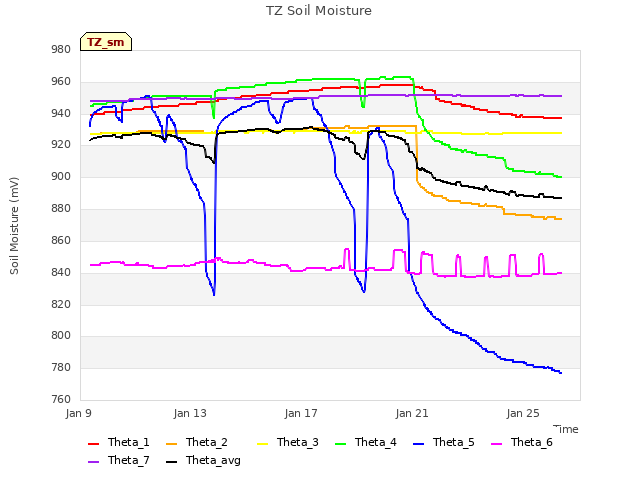Click the 840 y-axis tick label
Screen dimensions: 640x480
tap(61, 272)
